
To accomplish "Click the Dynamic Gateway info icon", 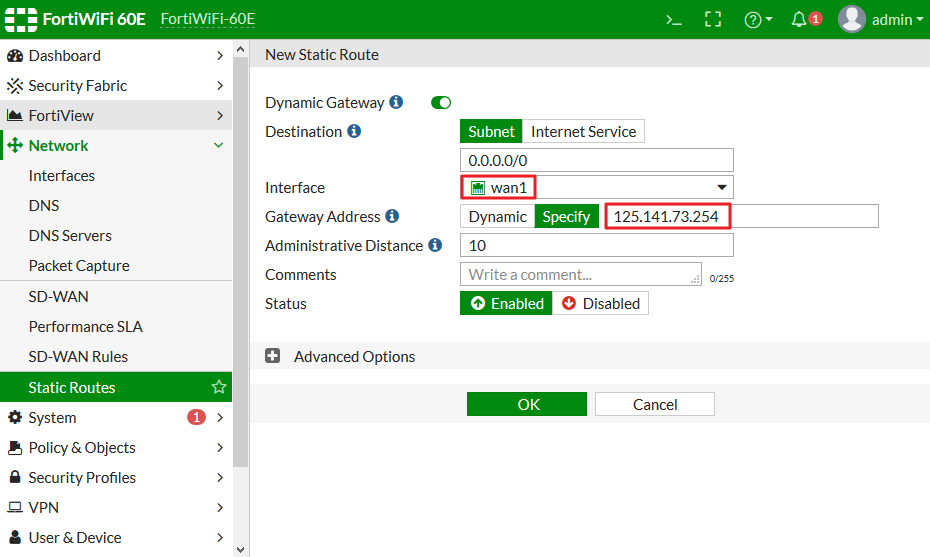I will (x=396, y=102).
